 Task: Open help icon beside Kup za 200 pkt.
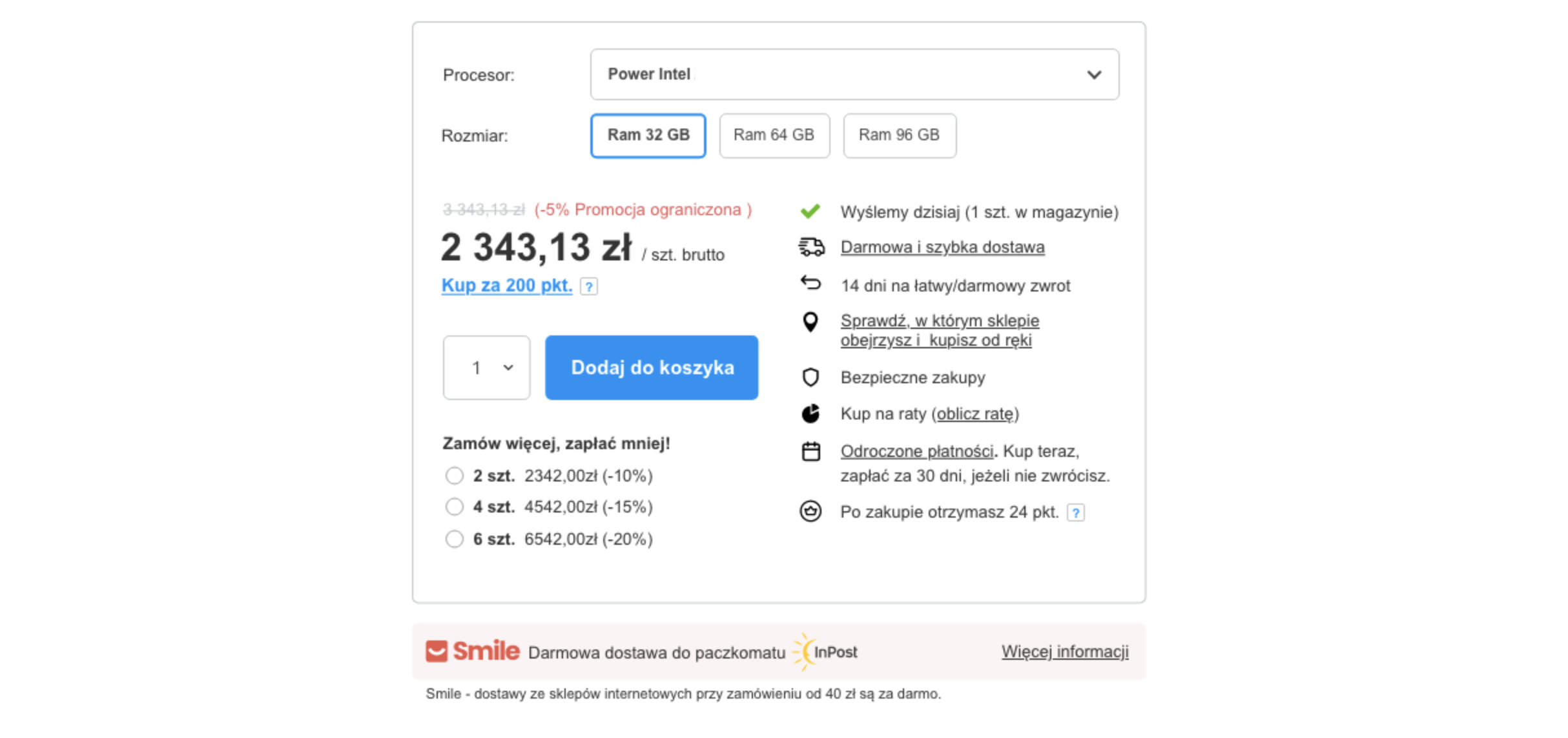tap(588, 286)
